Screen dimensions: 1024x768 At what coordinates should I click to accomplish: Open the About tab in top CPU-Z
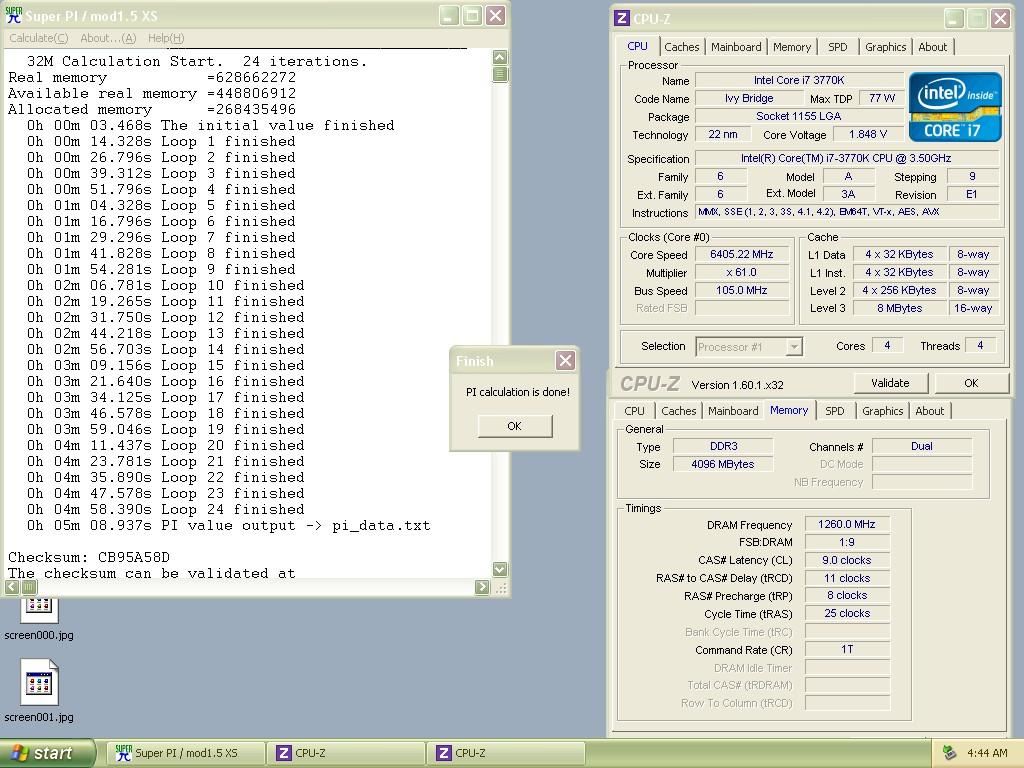(933, 47)
